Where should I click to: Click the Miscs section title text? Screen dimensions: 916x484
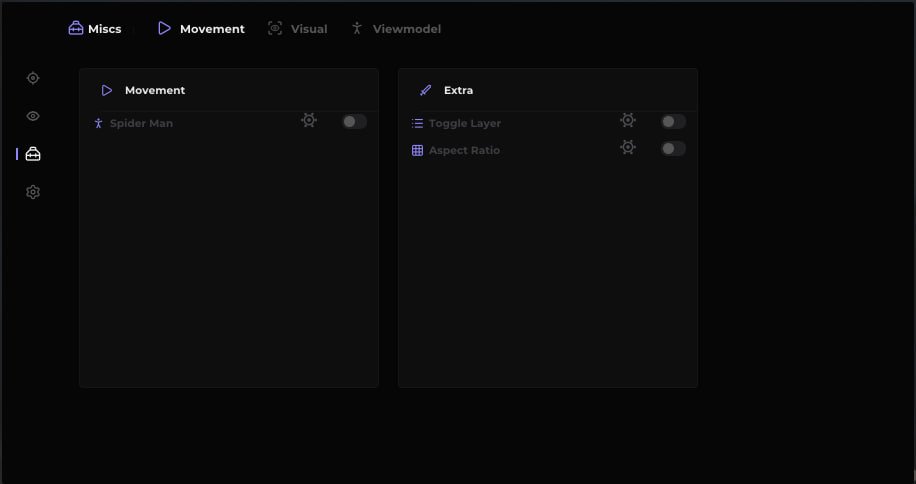(105, 29)
